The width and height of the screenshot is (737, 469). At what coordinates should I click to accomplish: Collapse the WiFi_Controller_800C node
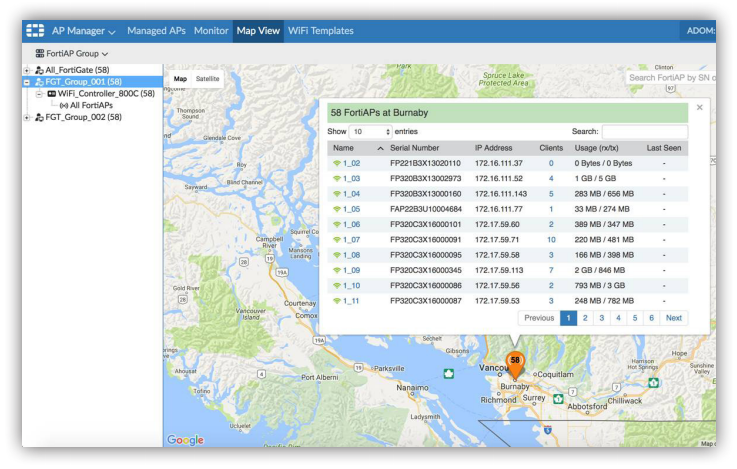(39, 94)
